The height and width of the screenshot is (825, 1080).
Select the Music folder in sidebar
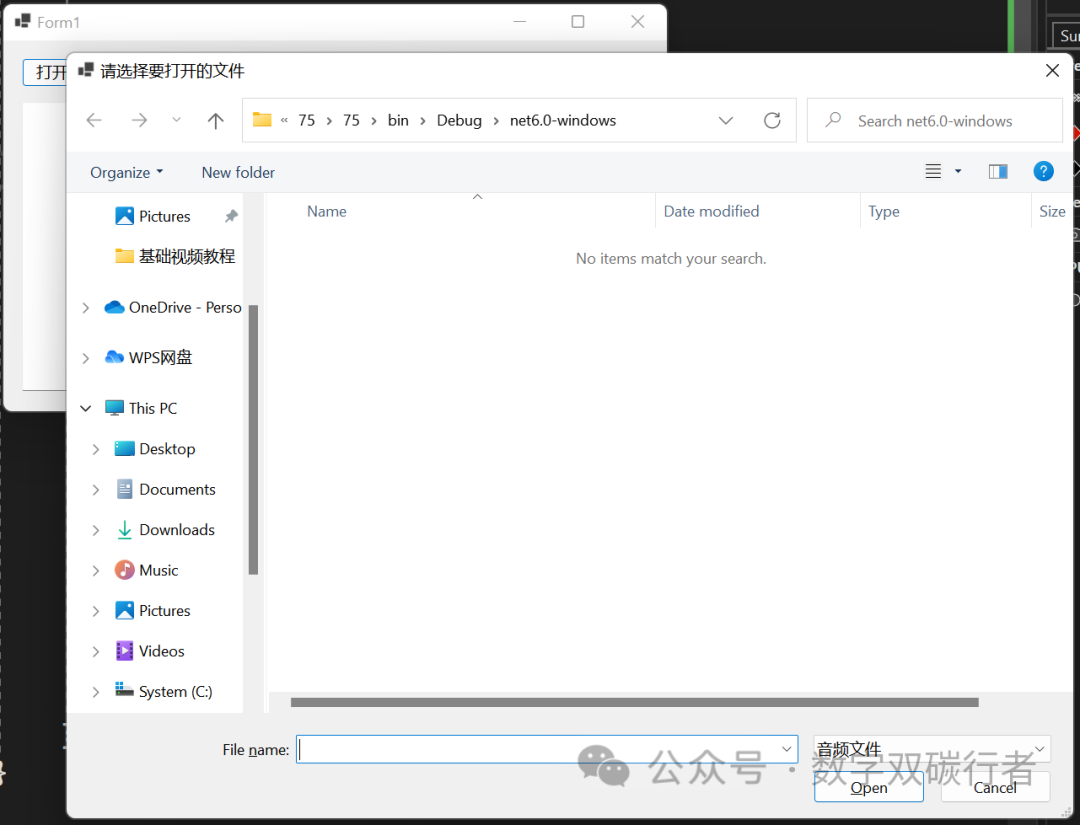(158, 570)
